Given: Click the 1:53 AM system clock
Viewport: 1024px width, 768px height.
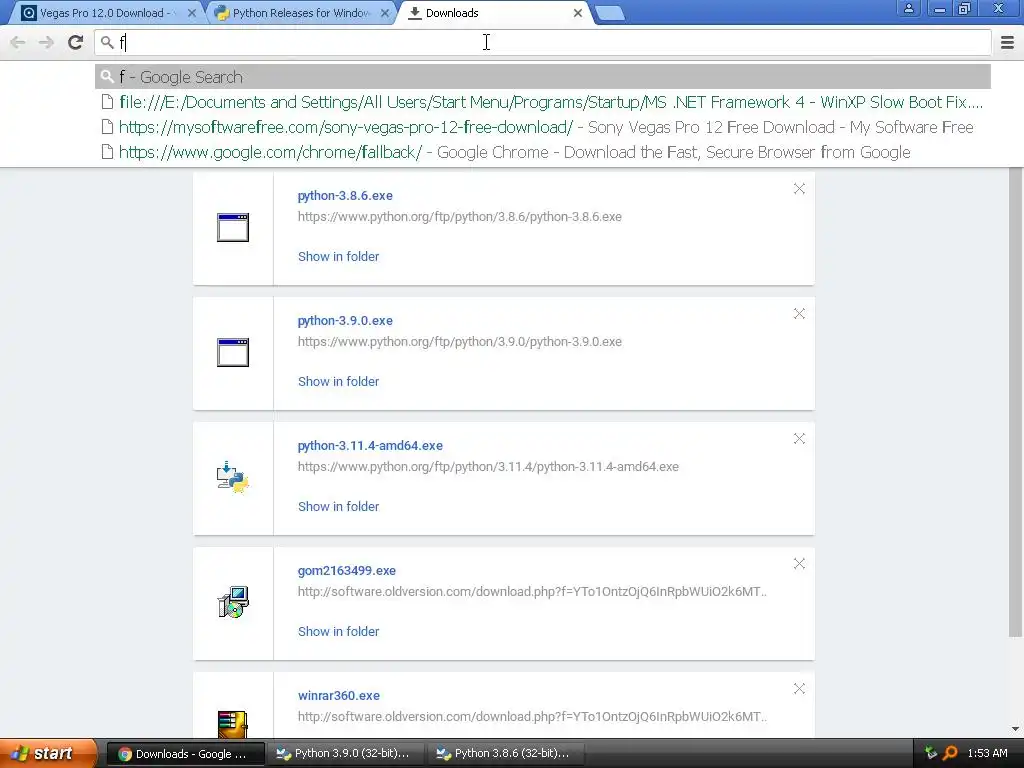Looking at the screenshot, I should coord(987,754).
